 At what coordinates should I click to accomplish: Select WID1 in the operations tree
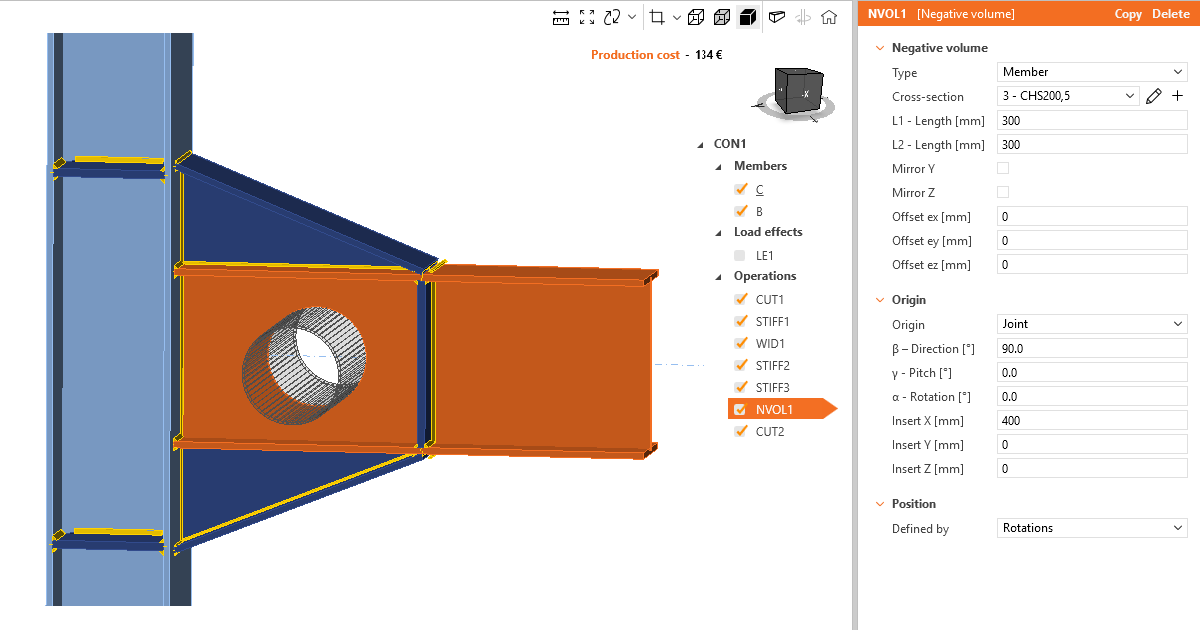coord(771,343)
